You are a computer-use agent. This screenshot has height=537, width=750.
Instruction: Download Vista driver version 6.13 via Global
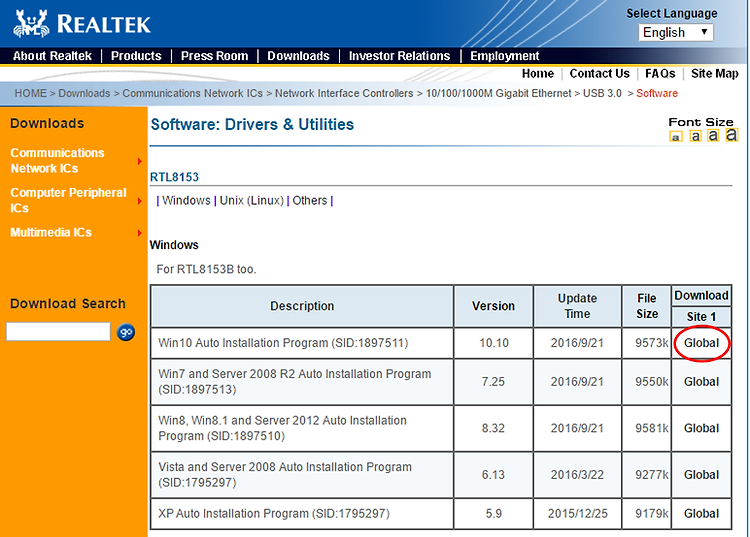click(701, 474)
